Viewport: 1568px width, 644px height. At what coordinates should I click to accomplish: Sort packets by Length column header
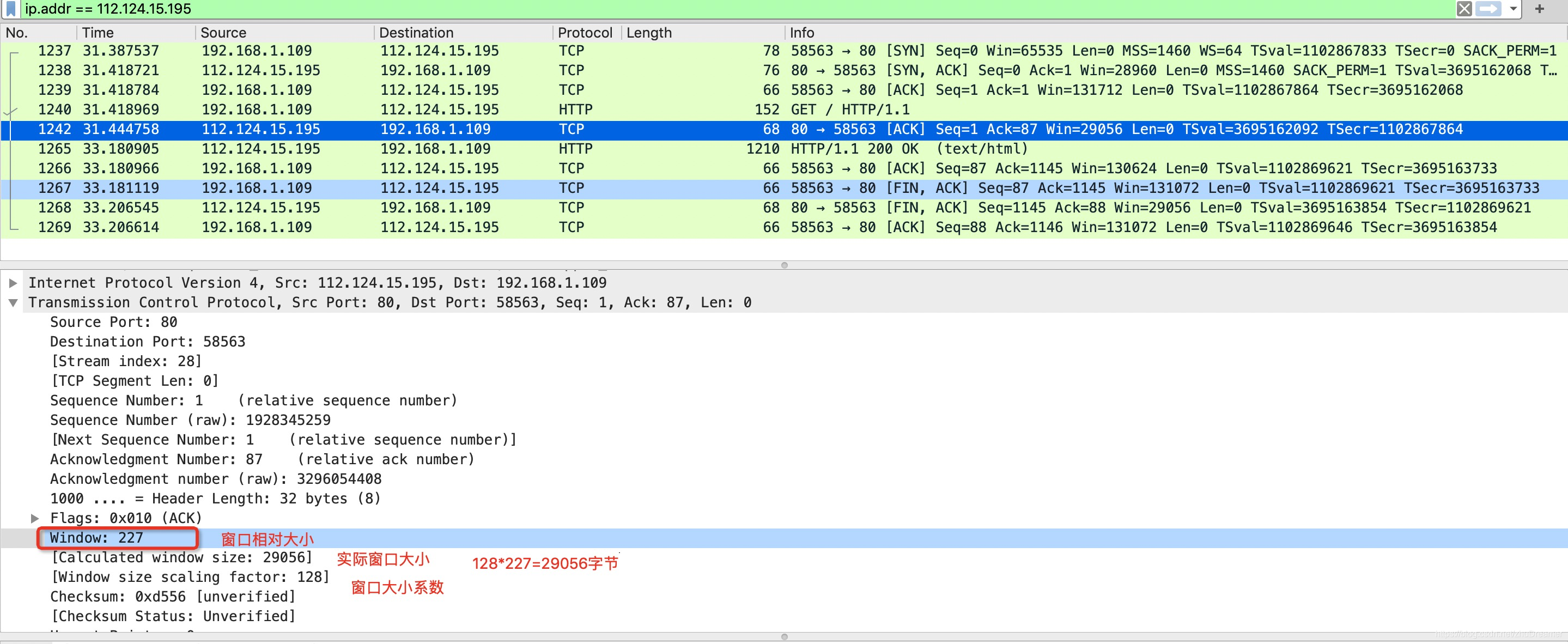click(x=703, y=32)
